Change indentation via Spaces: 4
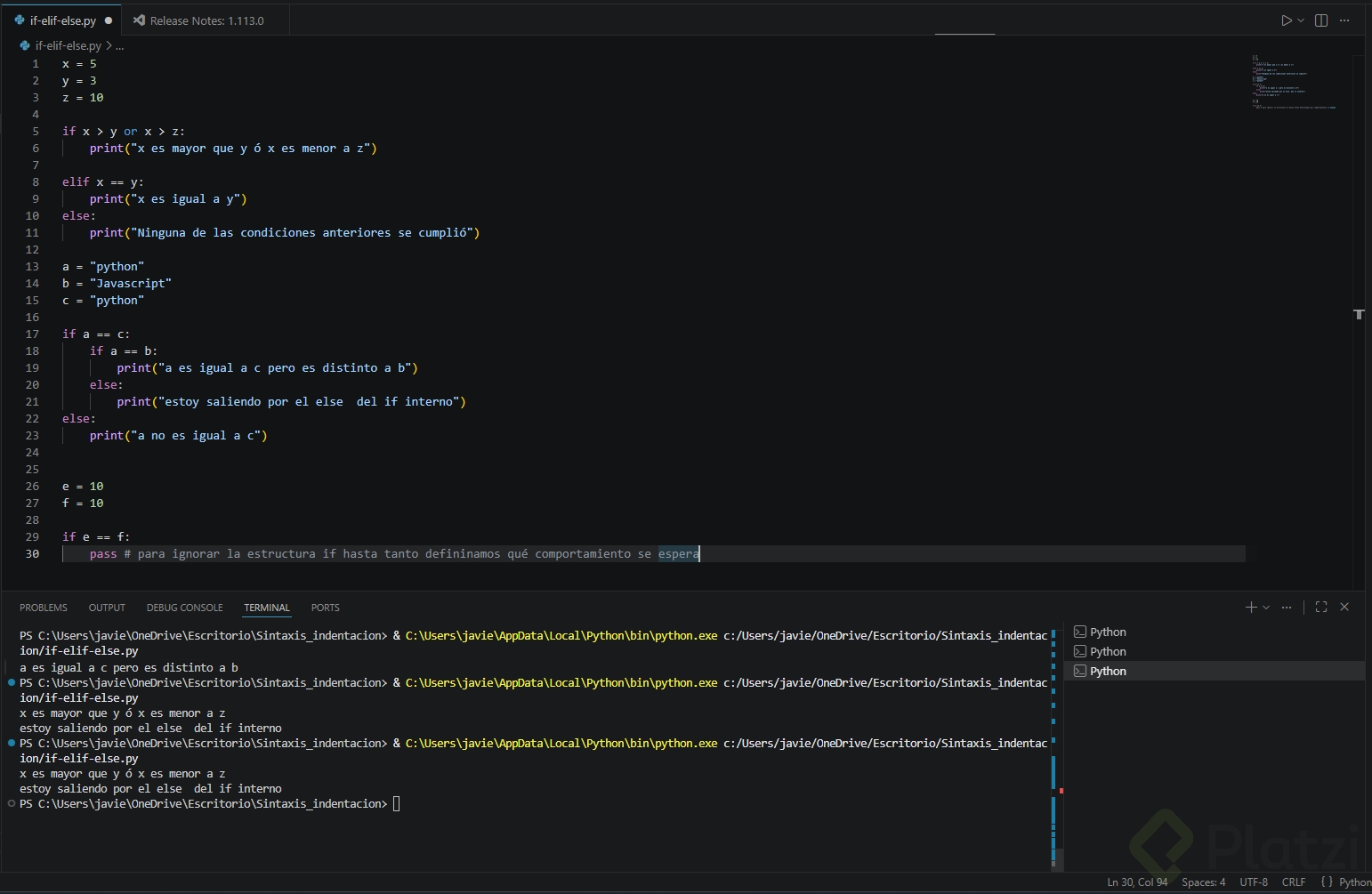 [x=1203, y=882]
